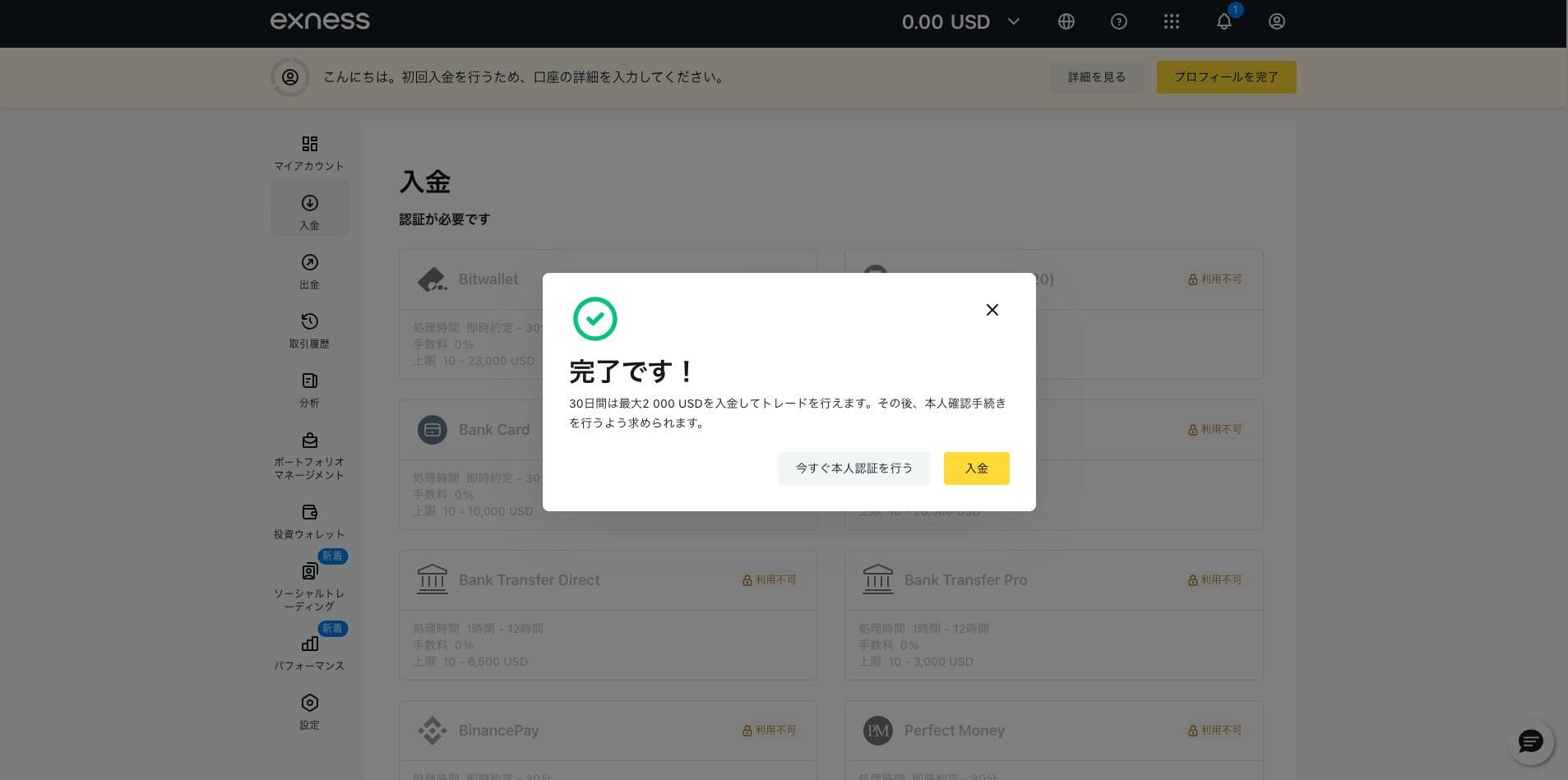Screen dimensions: 1568x780
Task: Click 詳細を見る button in banner
Action: (x=1097, y=77)
